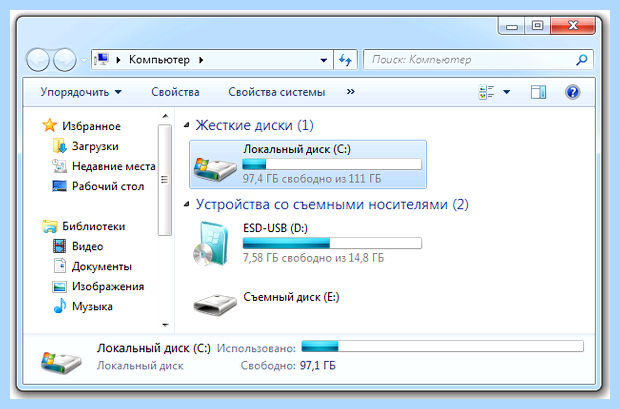Maximize the Explorer window
620x409 pixels.
point(537,26)
